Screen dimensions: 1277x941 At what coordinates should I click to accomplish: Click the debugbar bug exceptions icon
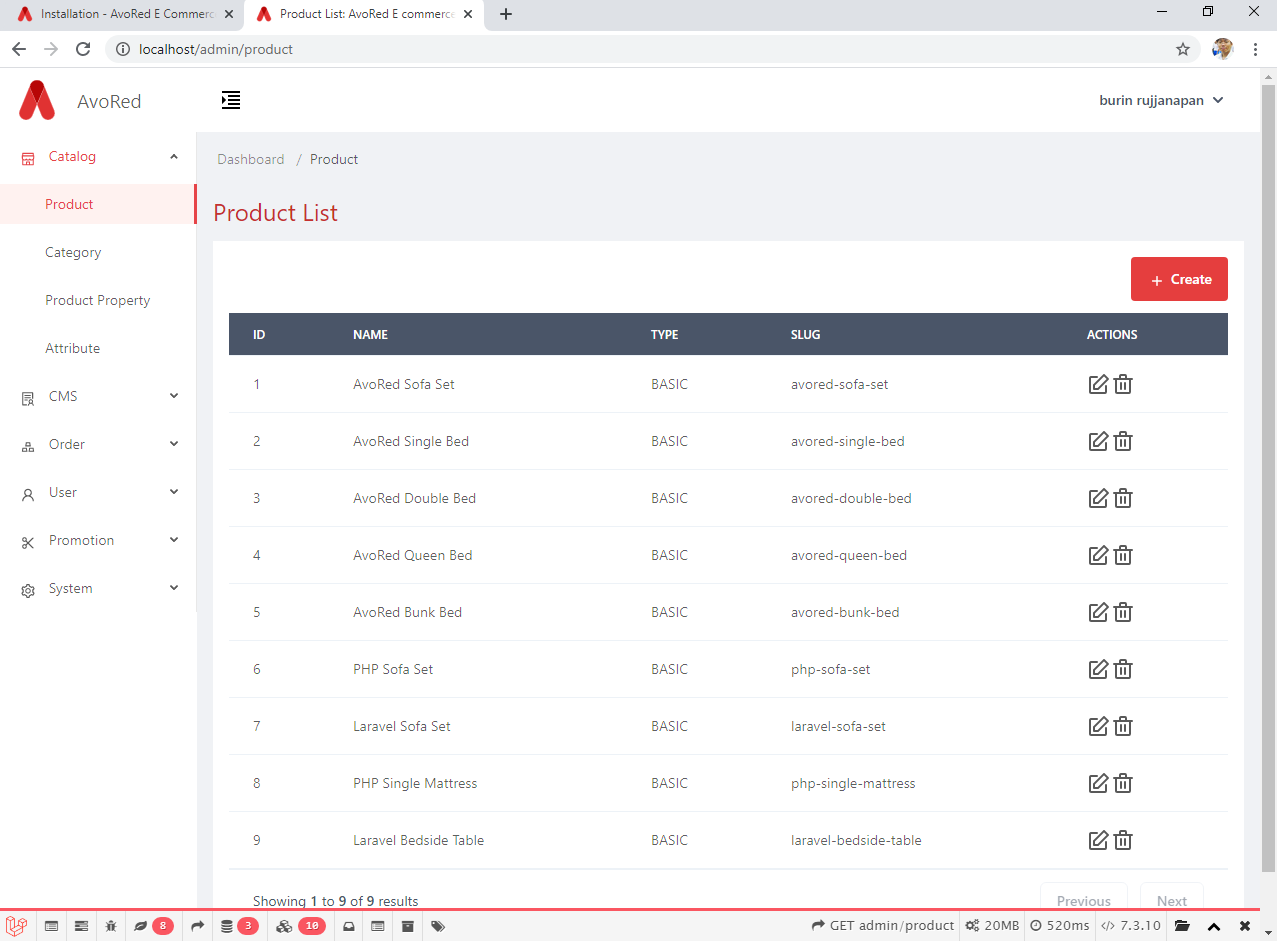(x=111, y=926)
